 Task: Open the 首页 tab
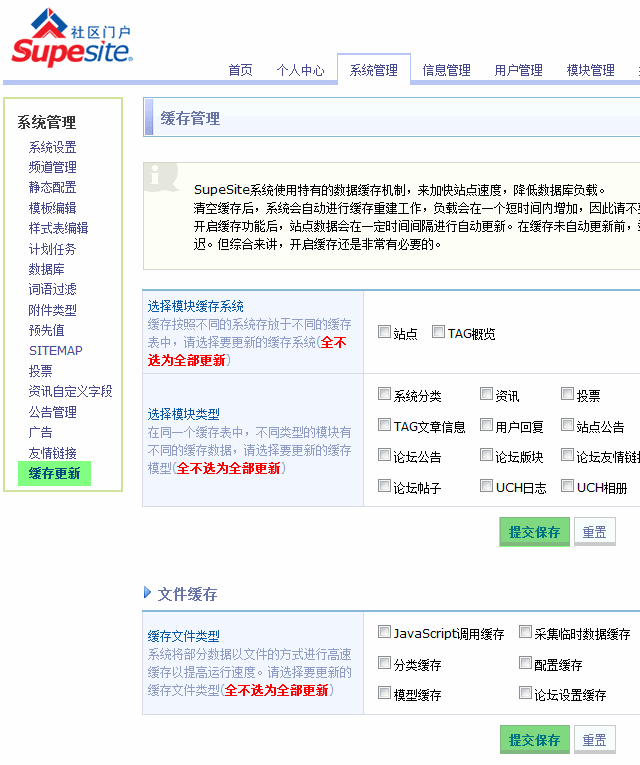point(240,70)
